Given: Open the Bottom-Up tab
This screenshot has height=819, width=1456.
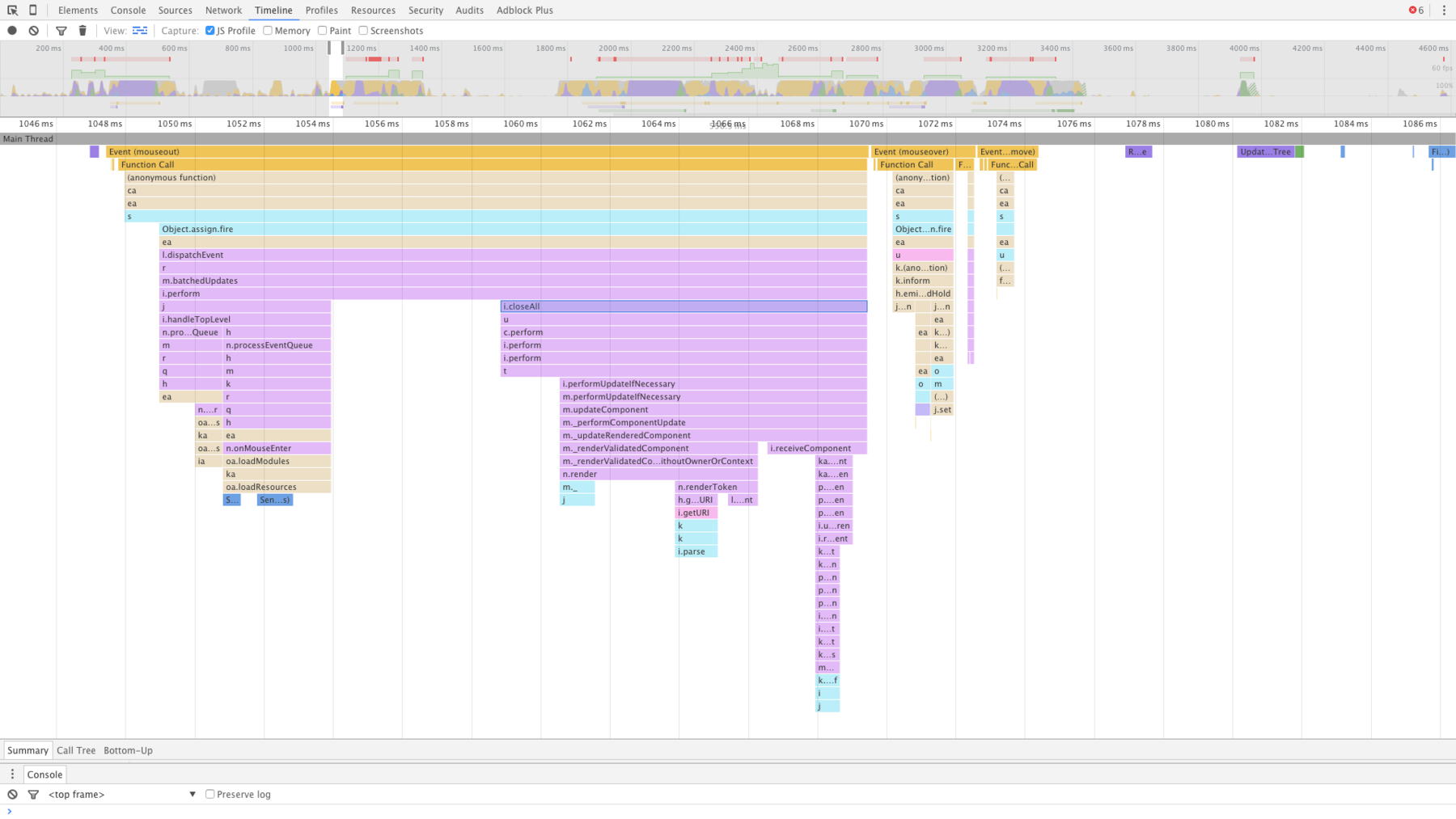Looking at the screenshot, I should click(x=128, y=750).
